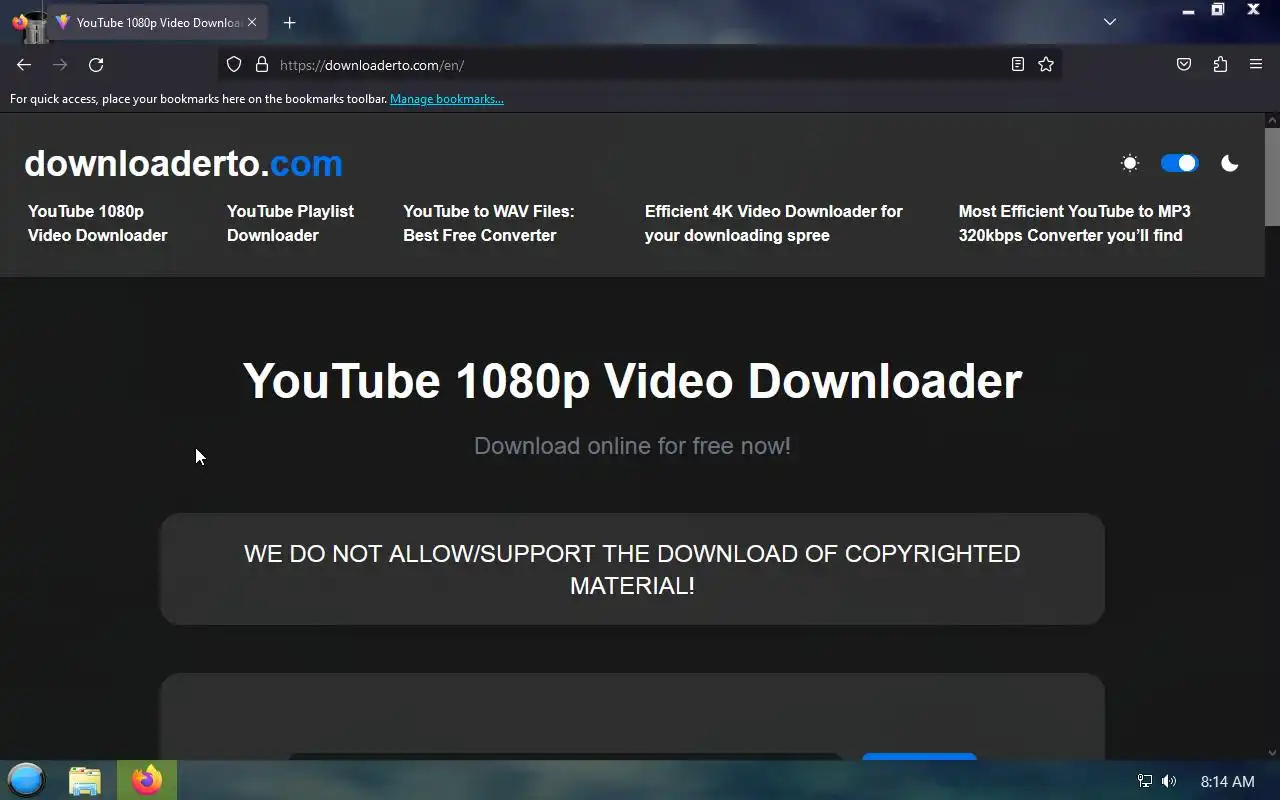Image resolution: width=1280 pixels, height=800 pixels.
Task: Toggle reader view icon
Action: point(1018,65)
